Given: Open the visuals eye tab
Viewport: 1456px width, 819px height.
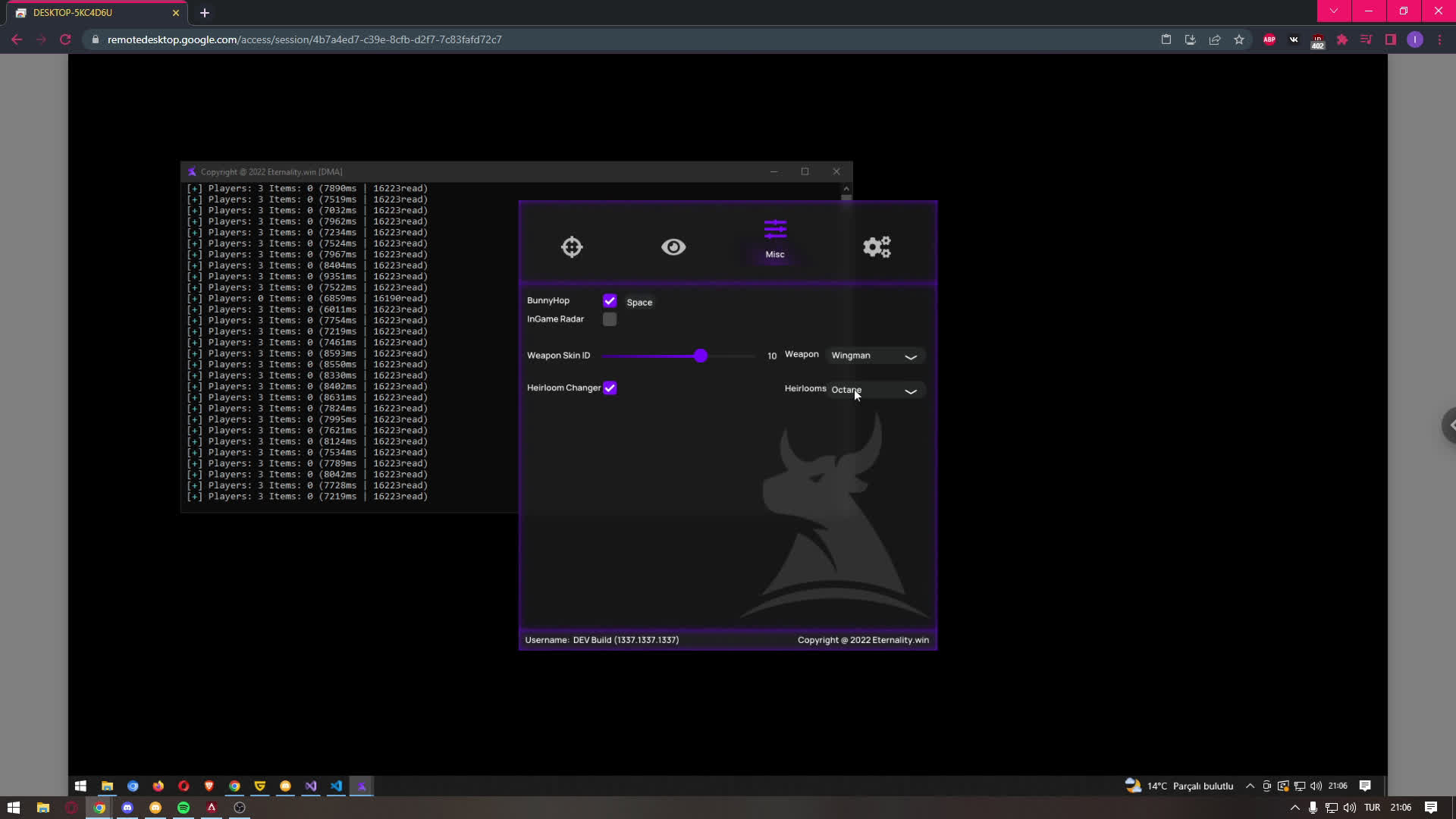Looking at the screenshot, I should (673, 247).
